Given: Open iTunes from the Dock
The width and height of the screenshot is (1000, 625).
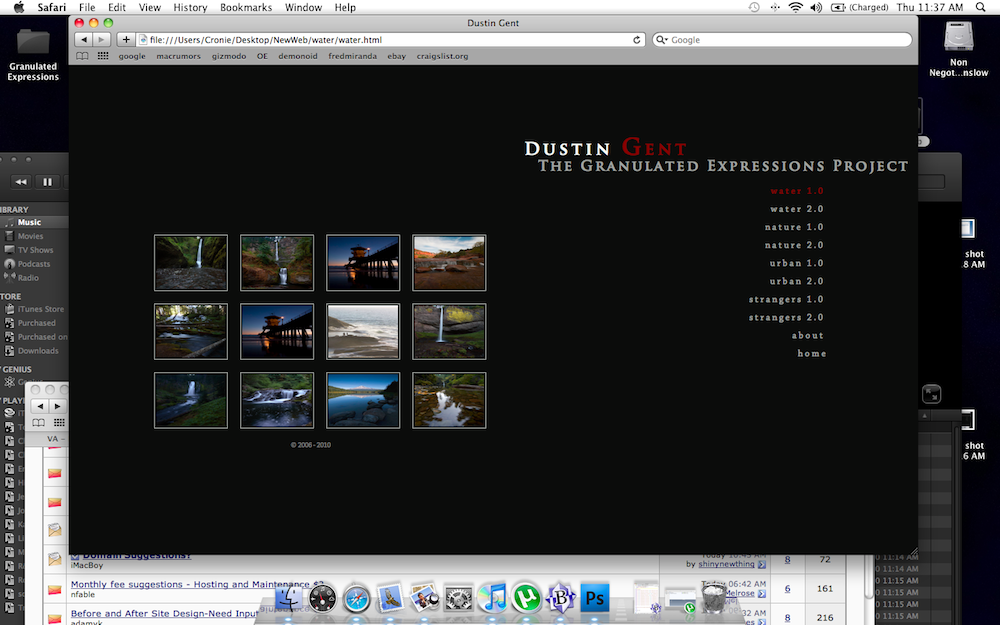Looking at the screenshot, I should point(492,598).
